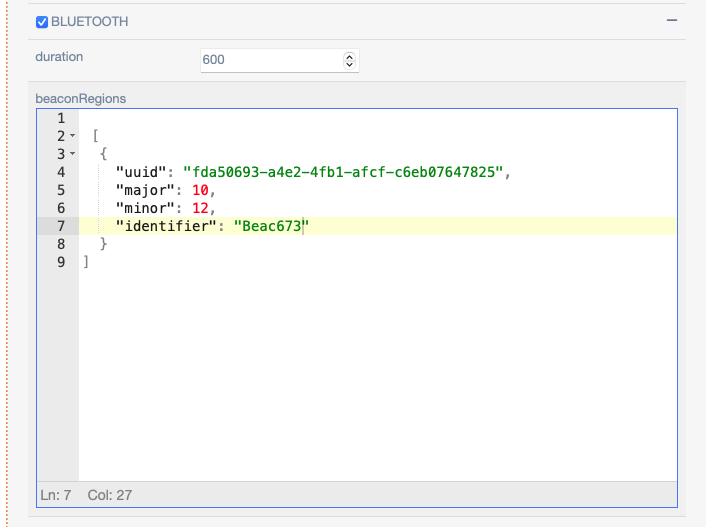Place cursor in "Beac673" identifier value
The height and width of the screenshot is (527, 706).
[271, 226]
